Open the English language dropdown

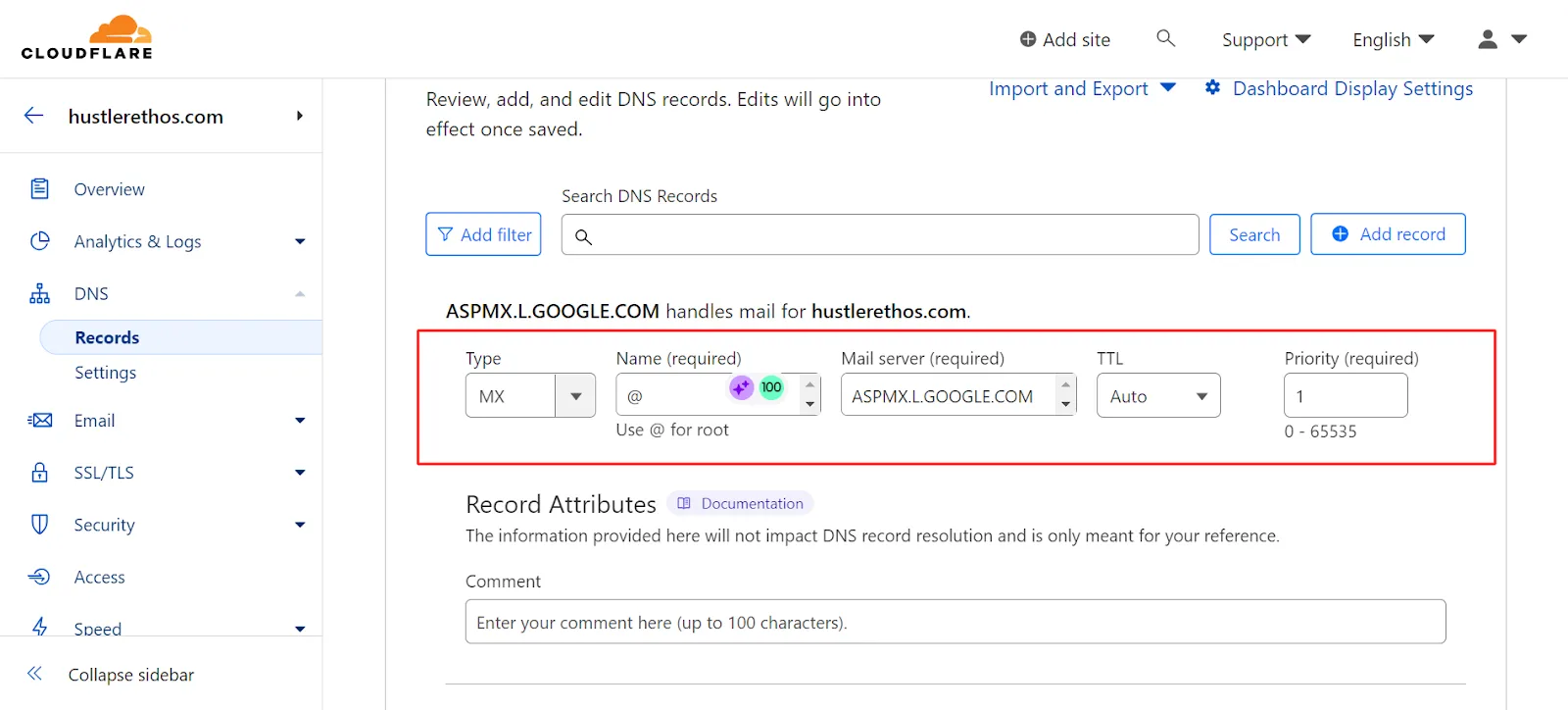tap(1394, 39)
